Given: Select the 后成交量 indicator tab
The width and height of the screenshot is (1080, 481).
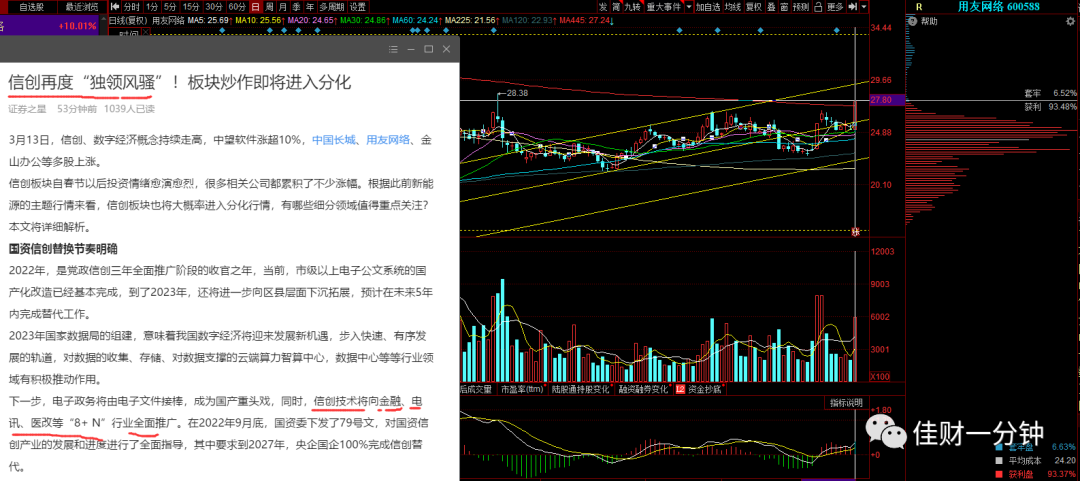Looking at the screenshot, I should click(477, 389).
